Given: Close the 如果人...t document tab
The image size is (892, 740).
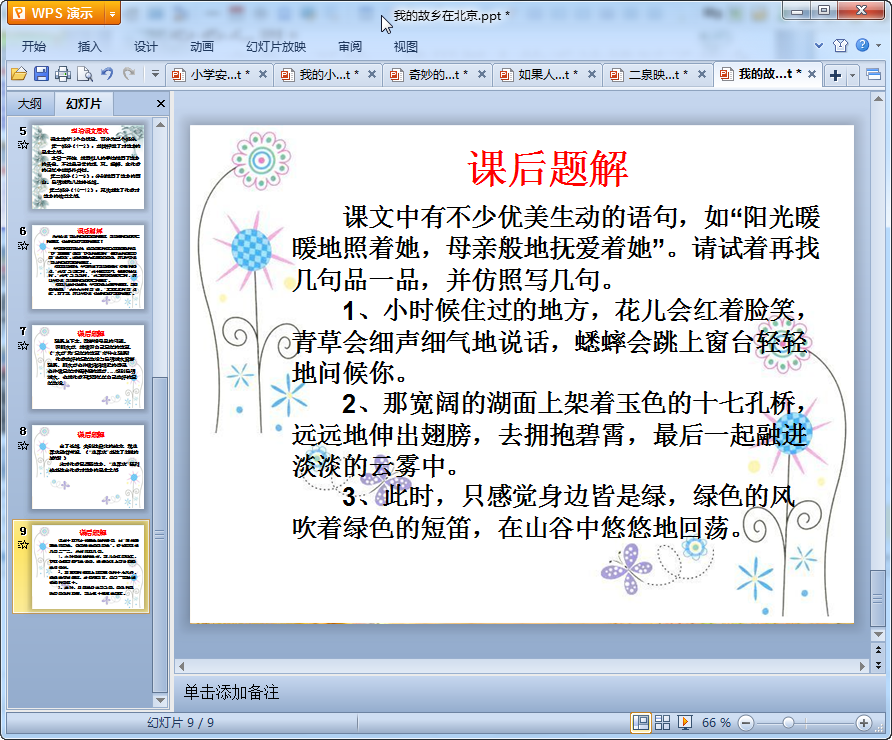Looking at the screenshot, I should (592, 74).
